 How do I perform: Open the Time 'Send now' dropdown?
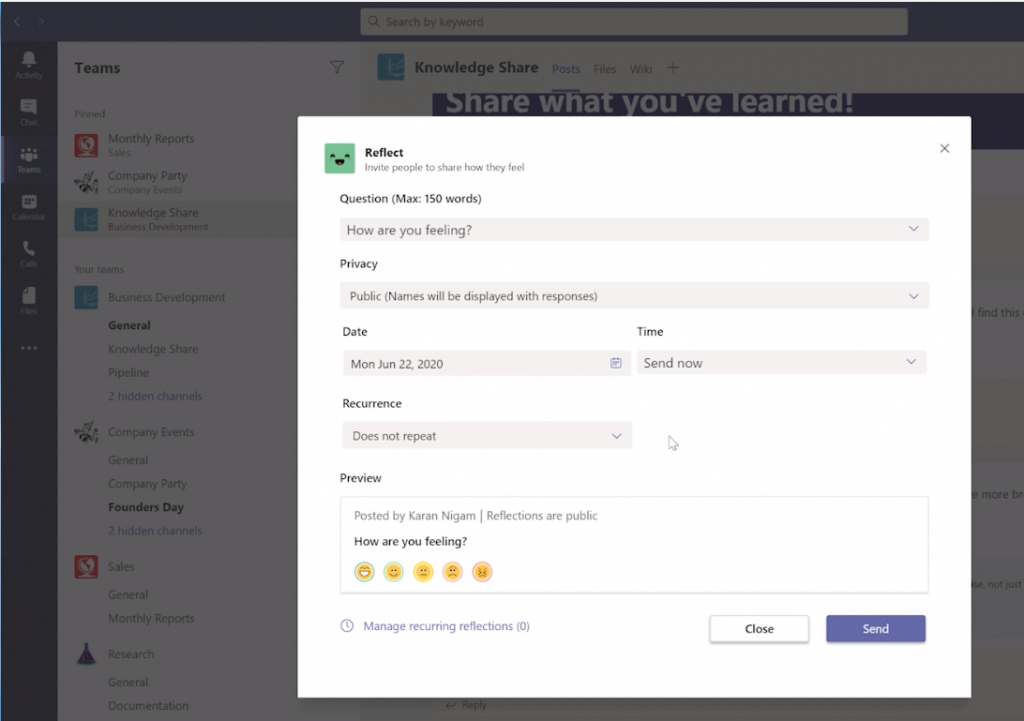781,362
